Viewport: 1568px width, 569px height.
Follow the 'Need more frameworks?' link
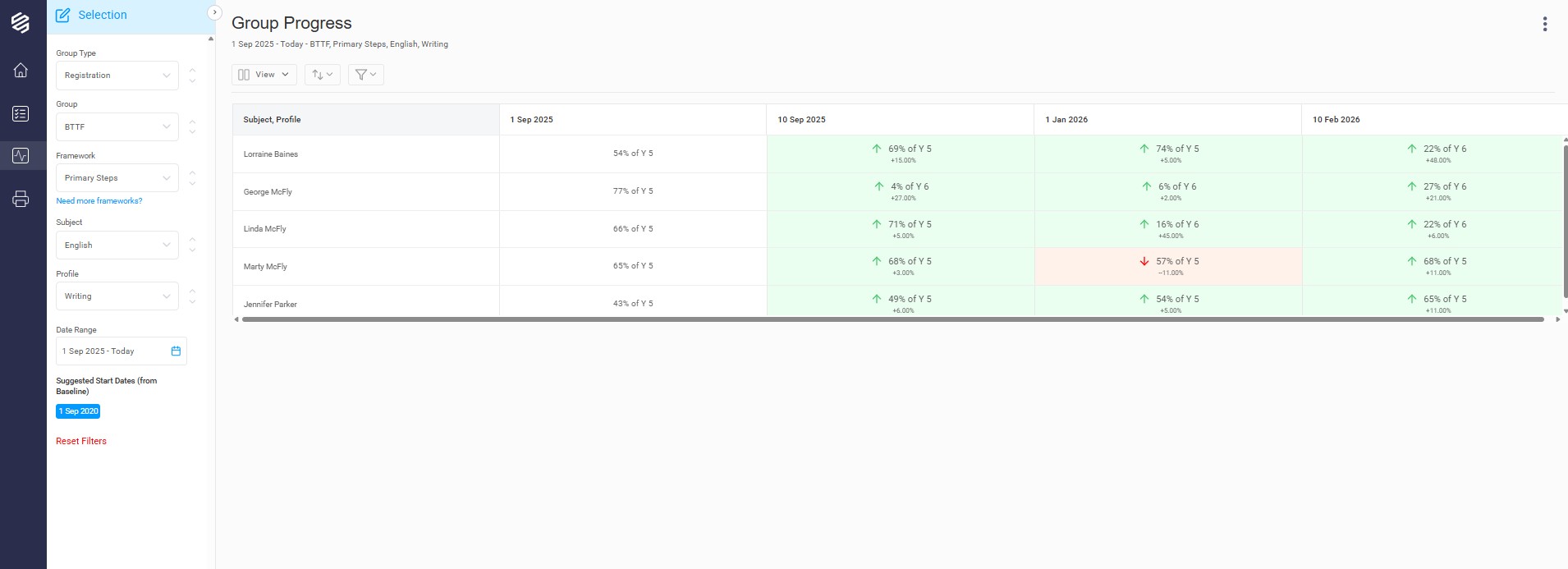[x=99, y=201]
